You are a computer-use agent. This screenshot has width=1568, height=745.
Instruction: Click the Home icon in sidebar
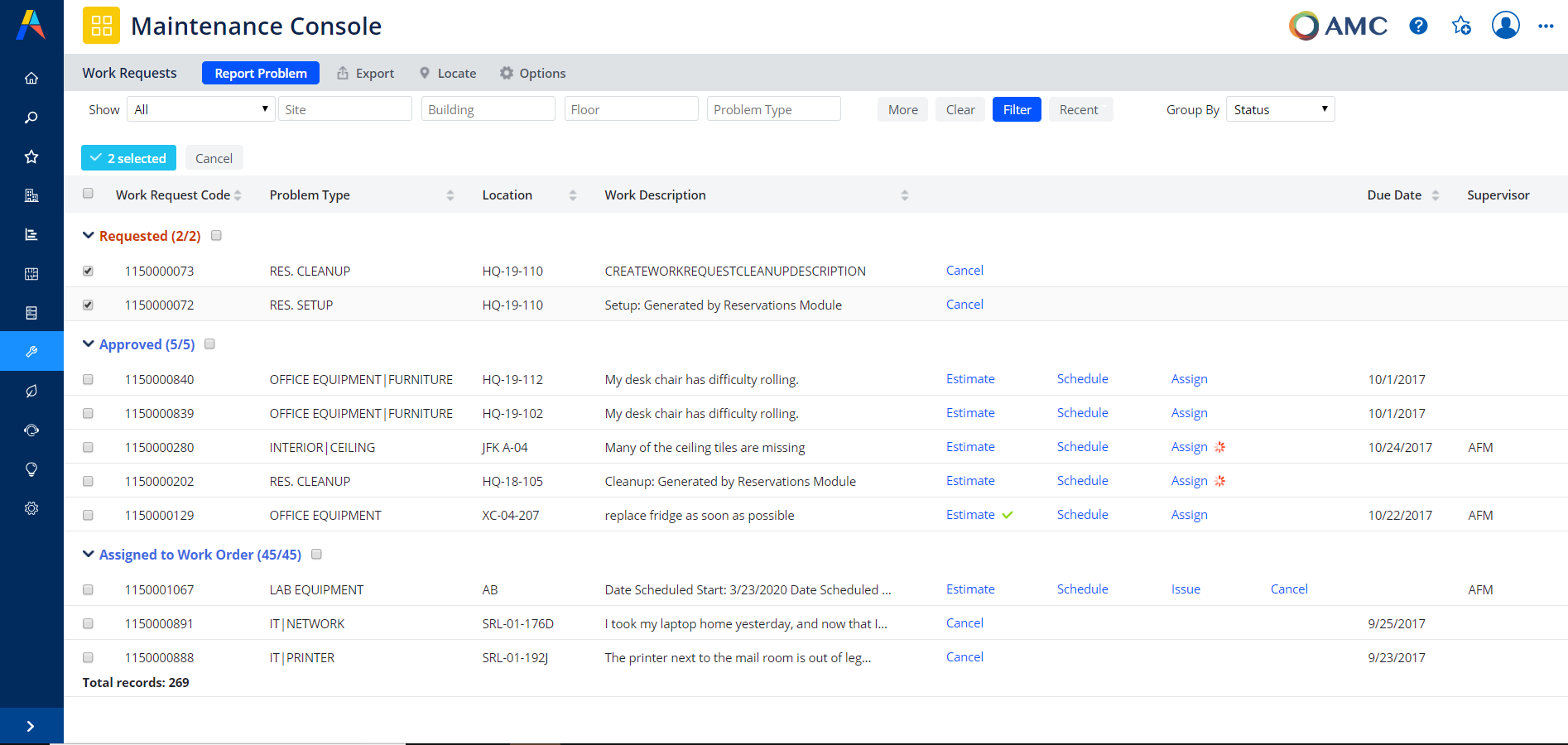coord(31,79)
